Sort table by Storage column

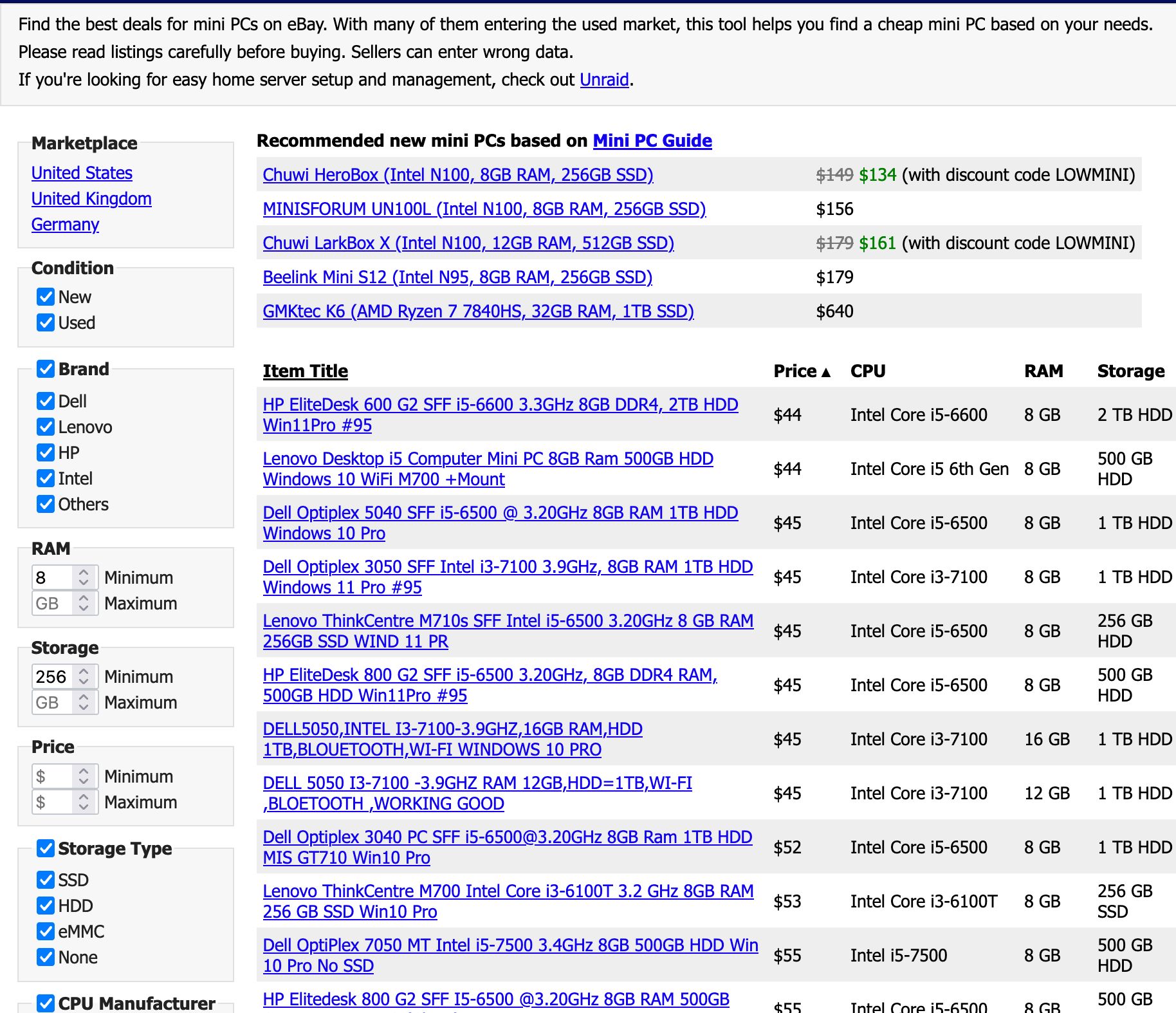[x=1131, y=371]
